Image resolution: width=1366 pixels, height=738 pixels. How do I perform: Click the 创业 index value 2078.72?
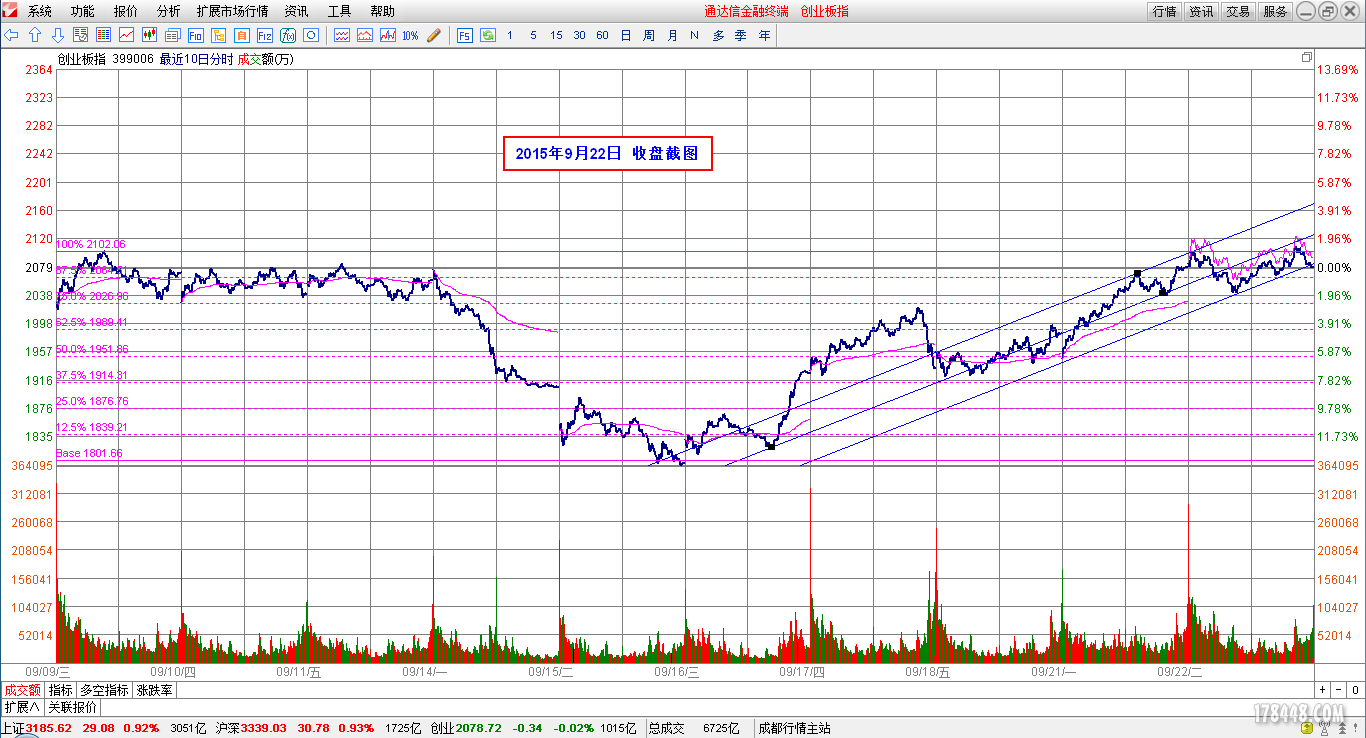(x=479, y=728)
